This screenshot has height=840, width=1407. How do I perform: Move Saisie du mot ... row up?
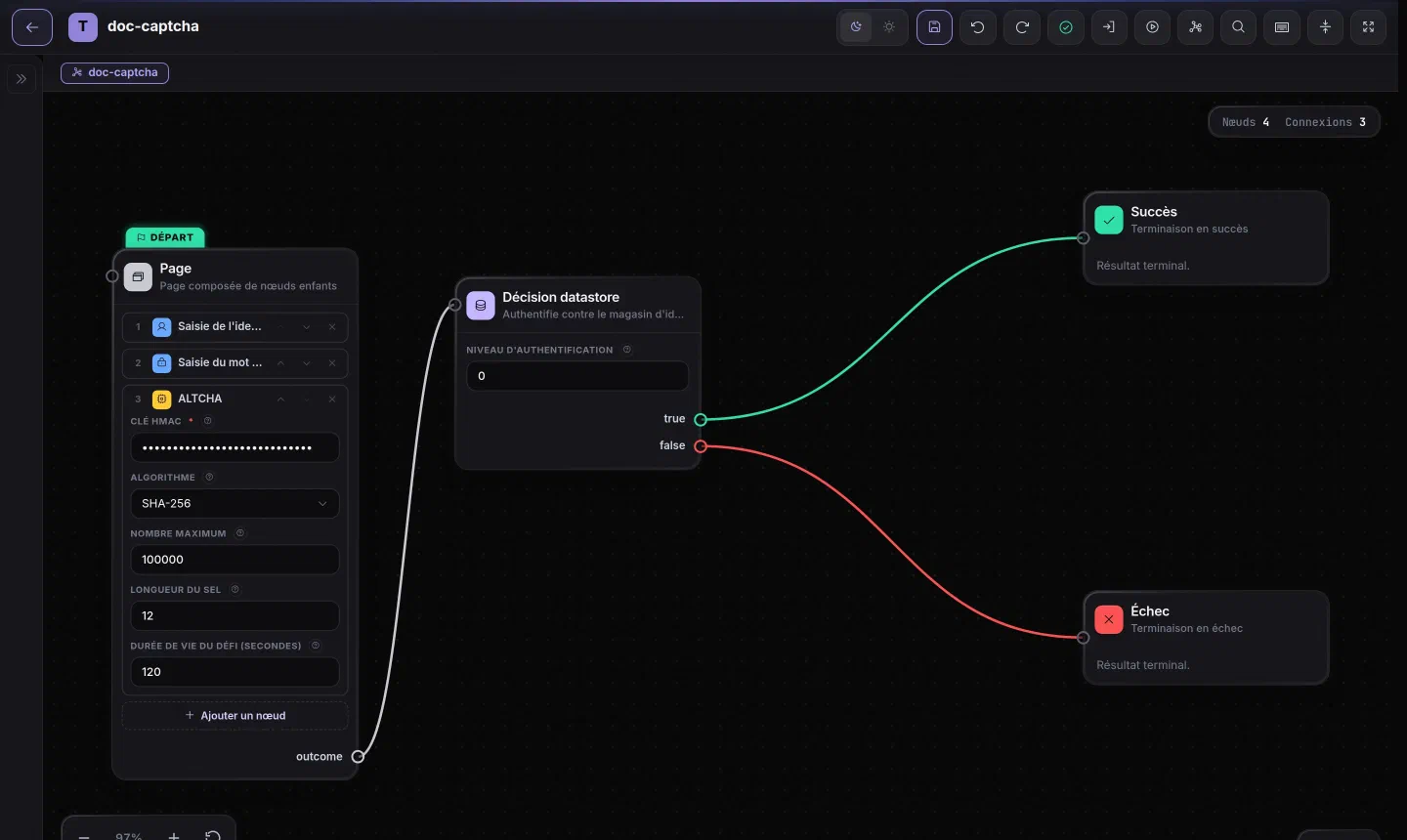coord(280,363)
